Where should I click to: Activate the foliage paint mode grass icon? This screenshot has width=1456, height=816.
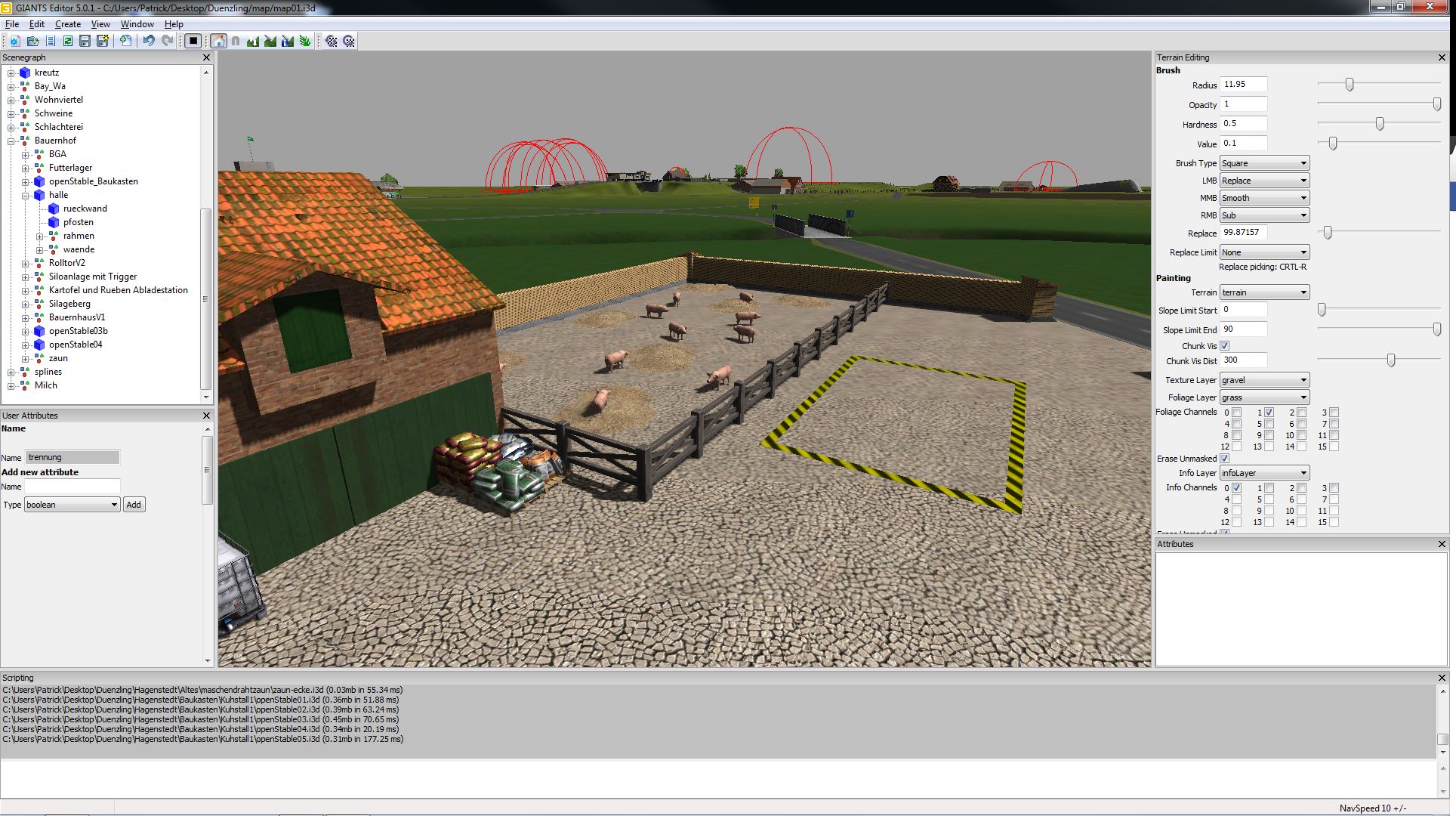[305, 41]
